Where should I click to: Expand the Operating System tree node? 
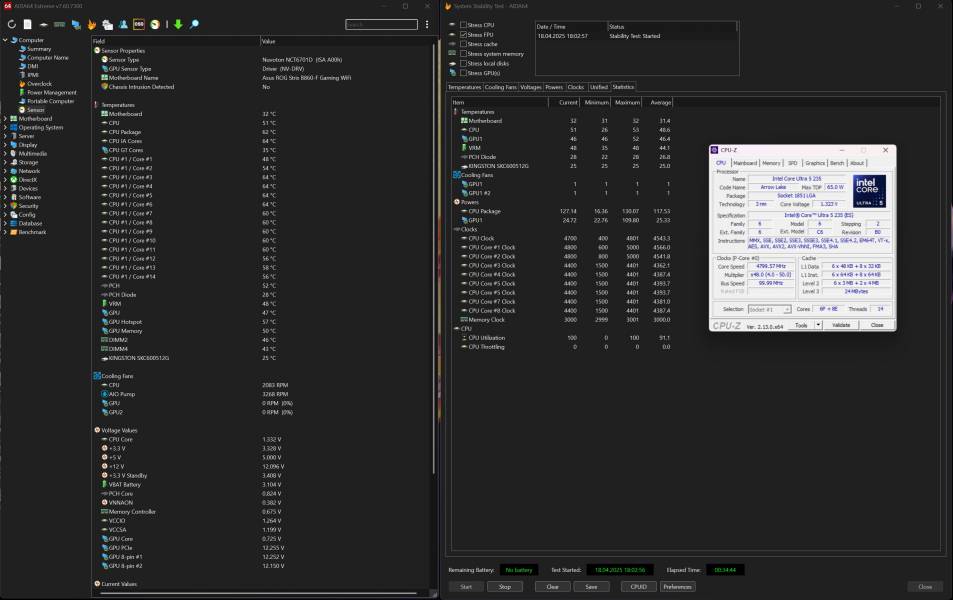(5, 128)
